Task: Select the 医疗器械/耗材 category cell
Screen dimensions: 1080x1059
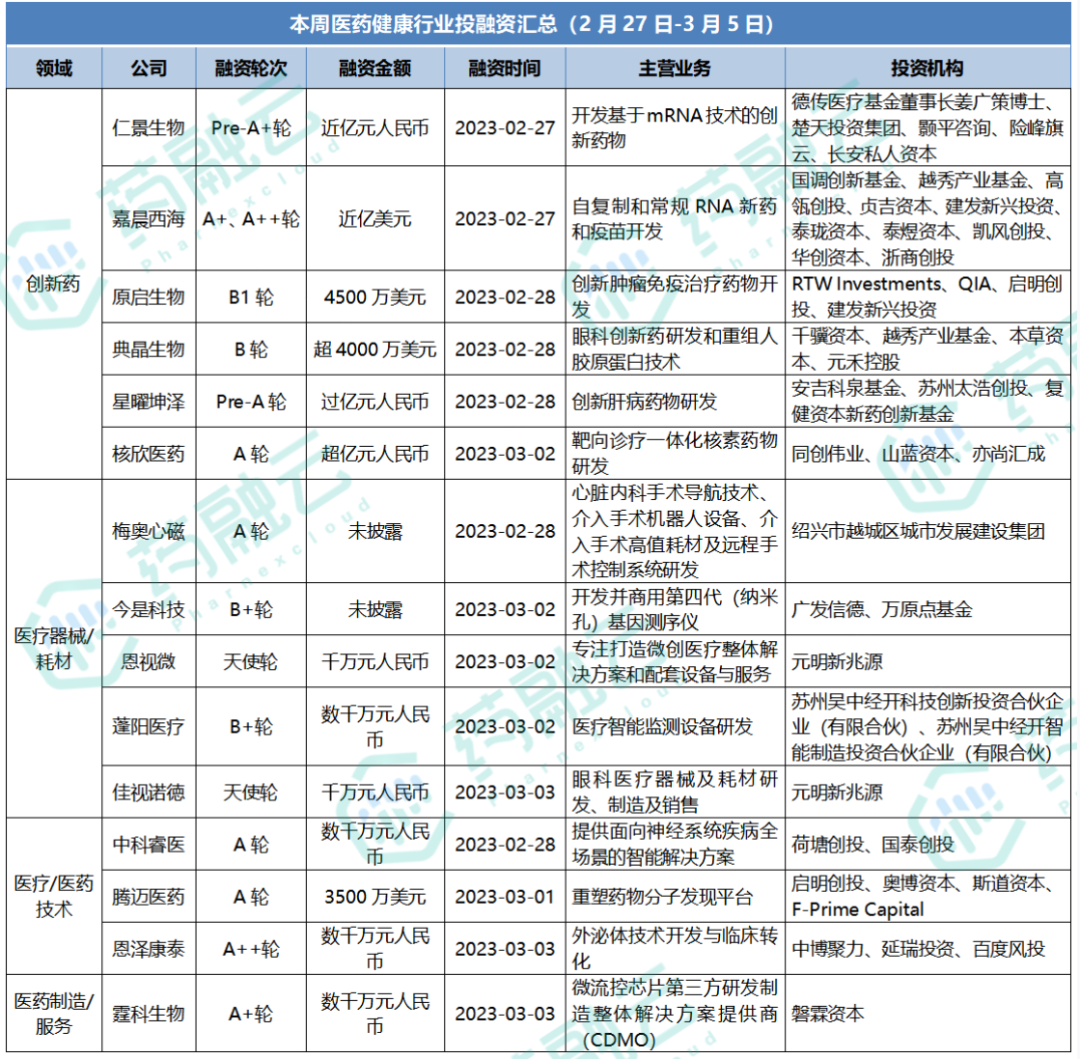Action: click(54, 649)
